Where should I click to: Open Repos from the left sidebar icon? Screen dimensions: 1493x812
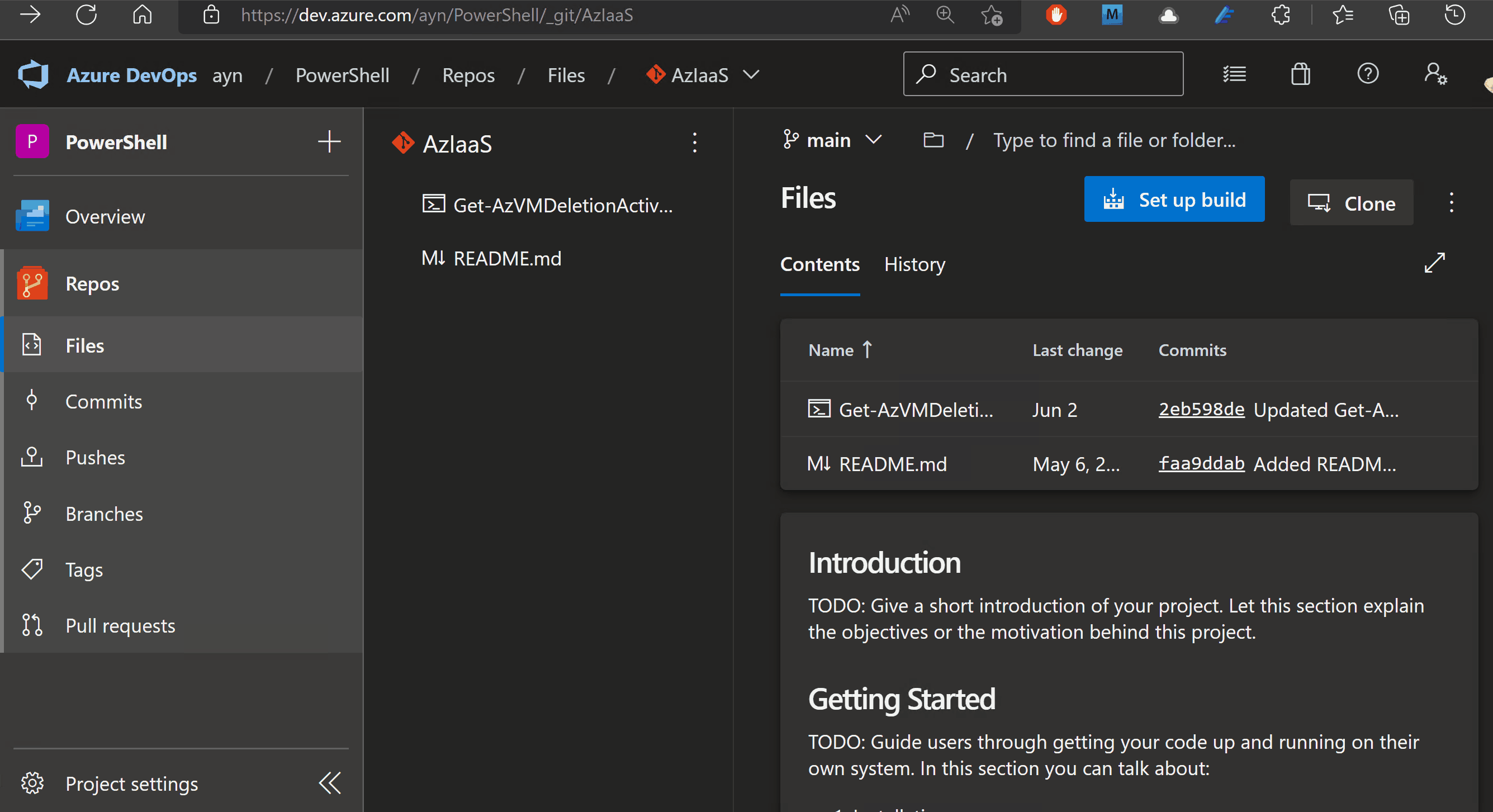tap(32, 283)
